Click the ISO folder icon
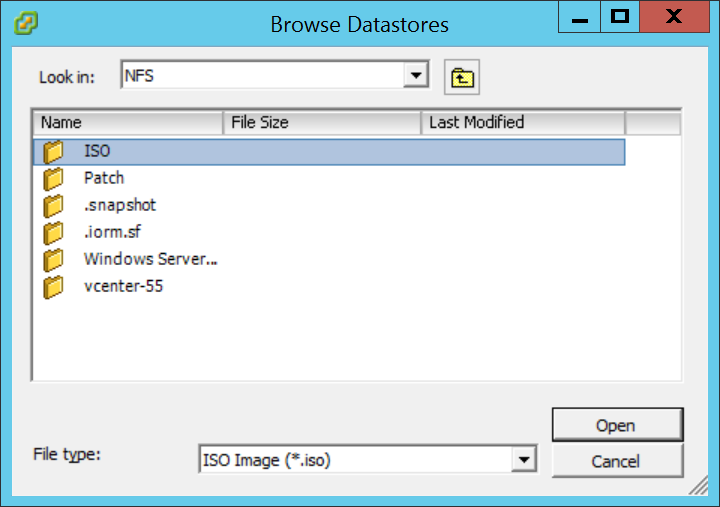The height and width of the screenshot is (507, 720). click(53, 152)
